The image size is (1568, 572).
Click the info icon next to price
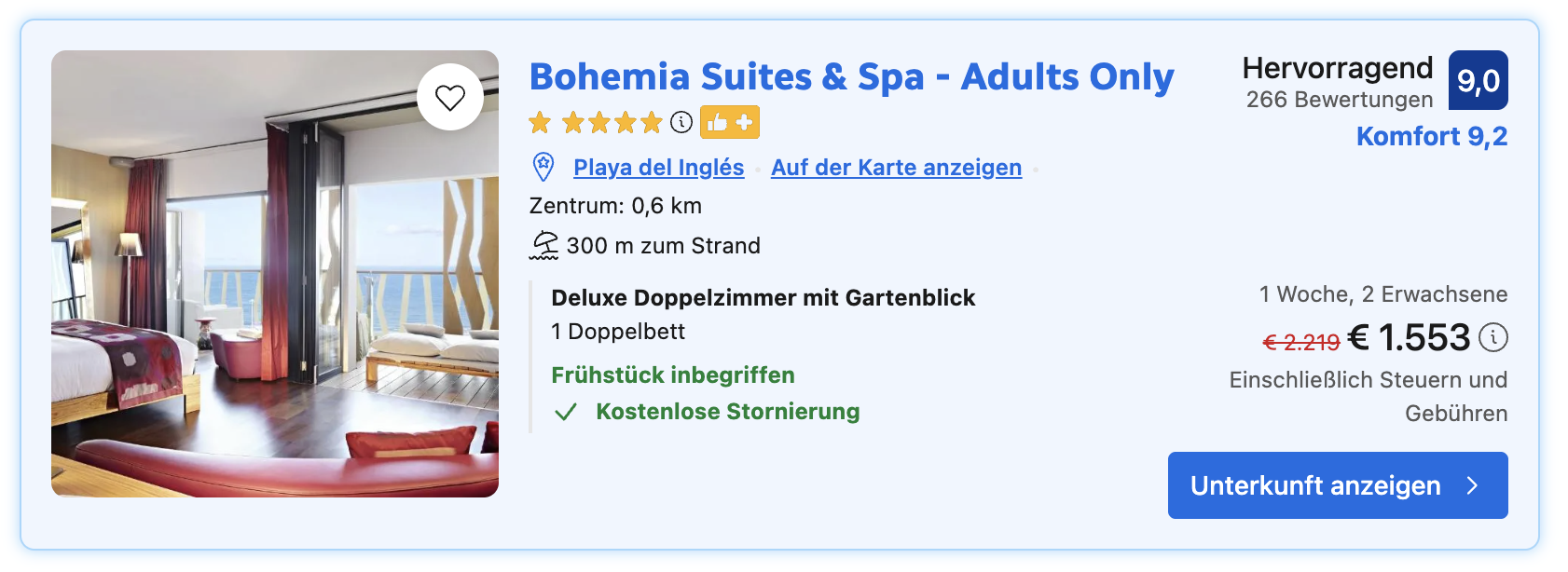coord(1493,337)
